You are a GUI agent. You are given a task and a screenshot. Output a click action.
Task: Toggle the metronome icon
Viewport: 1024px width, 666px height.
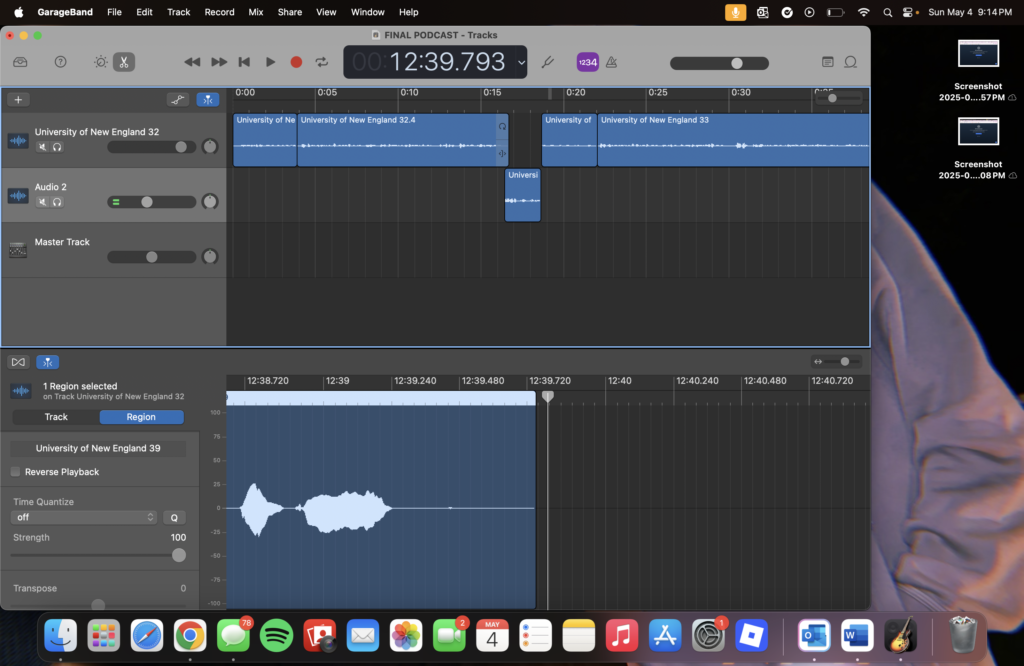[611, 62]
